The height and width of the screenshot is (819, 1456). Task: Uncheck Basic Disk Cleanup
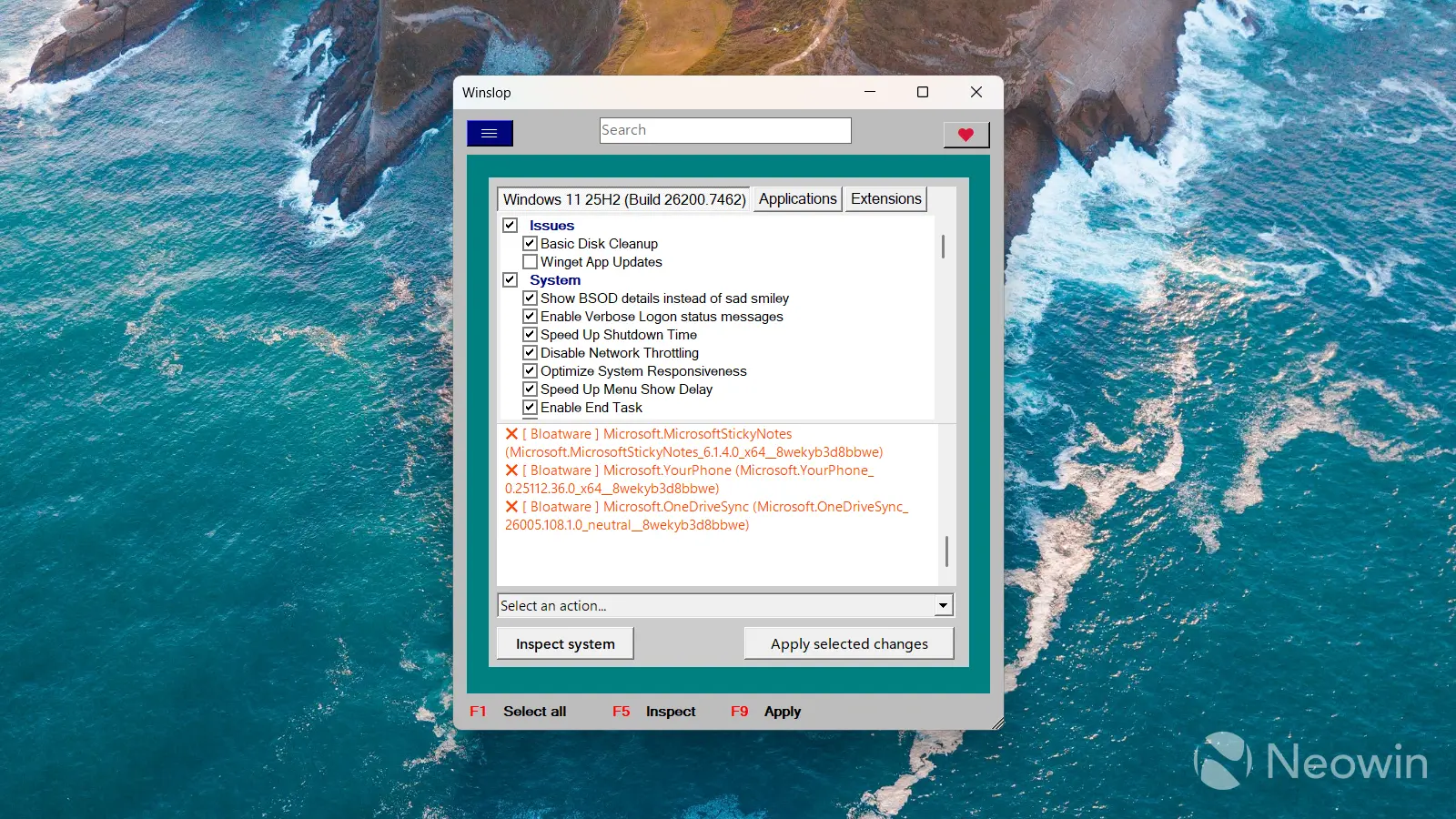pos(530,244)
